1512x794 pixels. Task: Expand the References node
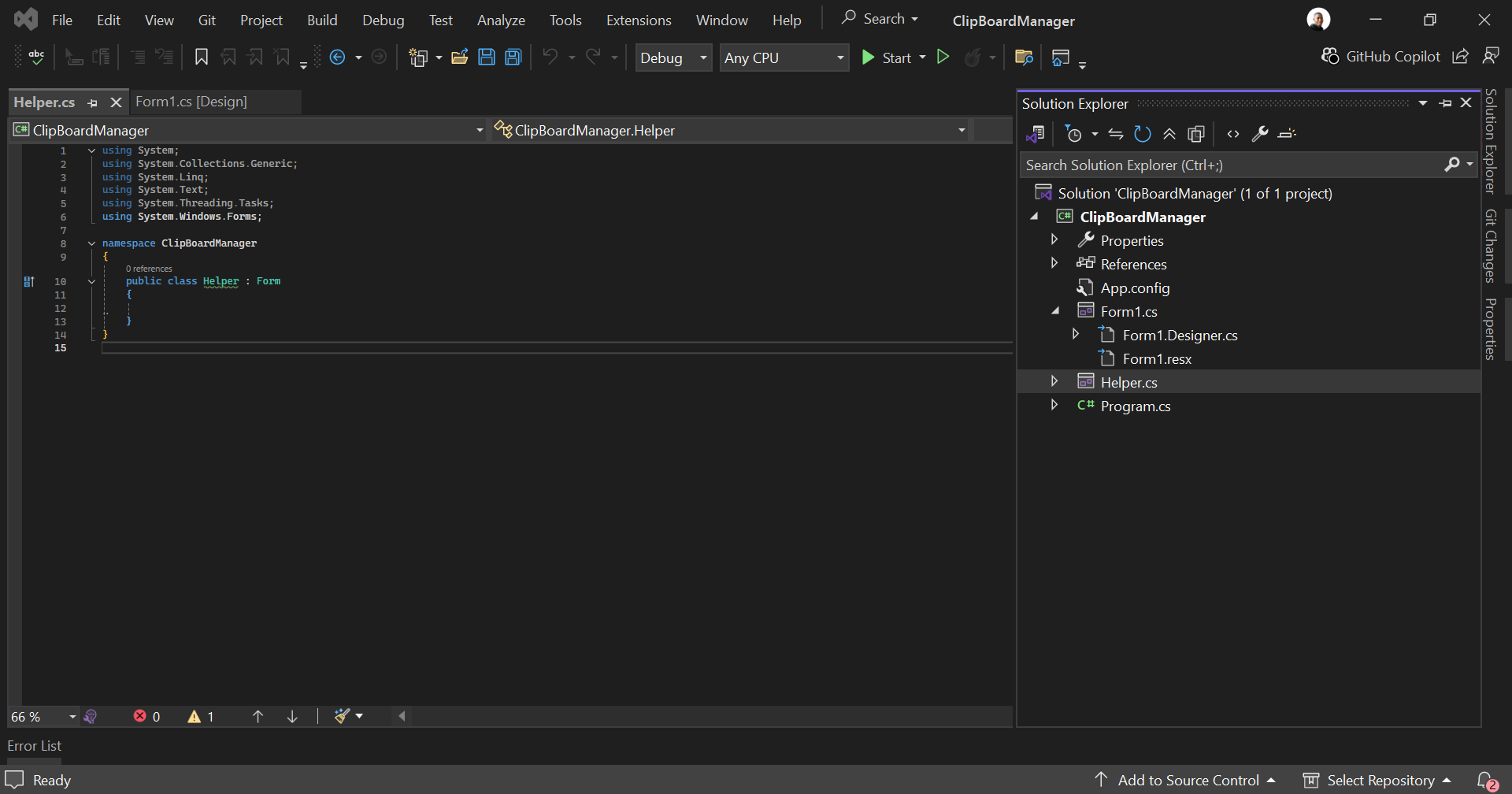[1054, 263]
